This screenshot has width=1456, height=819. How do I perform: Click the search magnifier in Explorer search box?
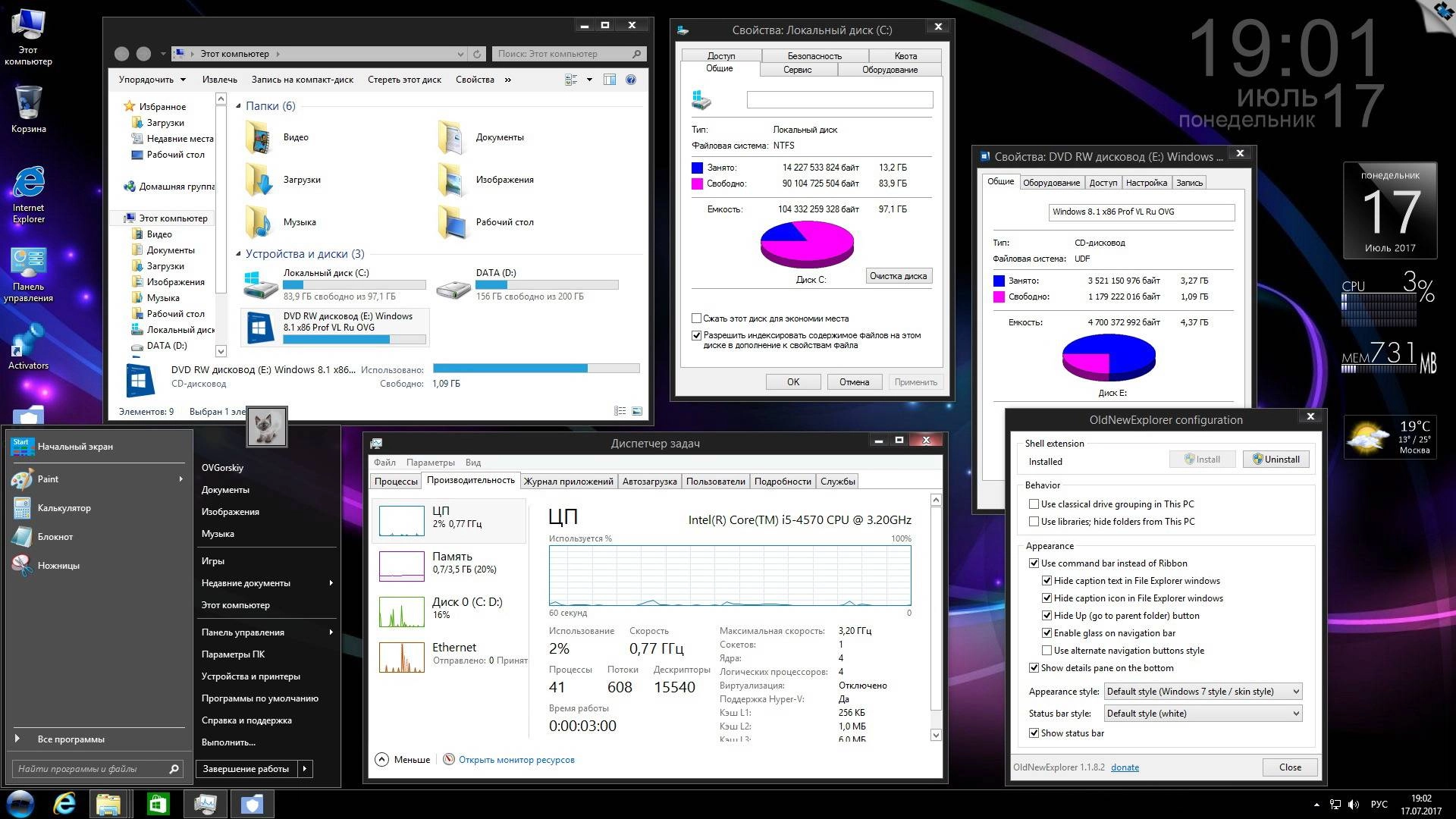636,54
